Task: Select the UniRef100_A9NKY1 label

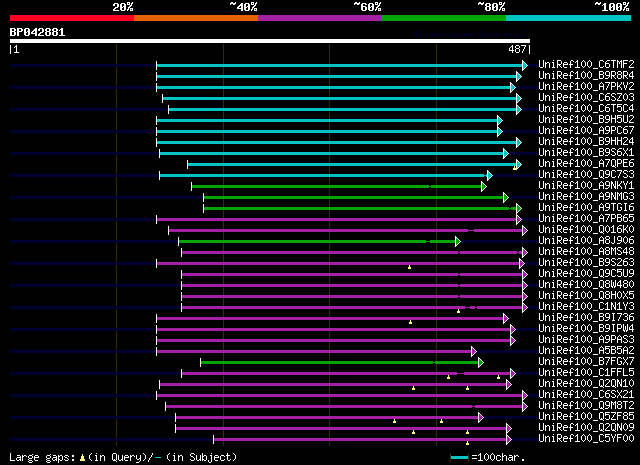Action: (x=586, y=186)
